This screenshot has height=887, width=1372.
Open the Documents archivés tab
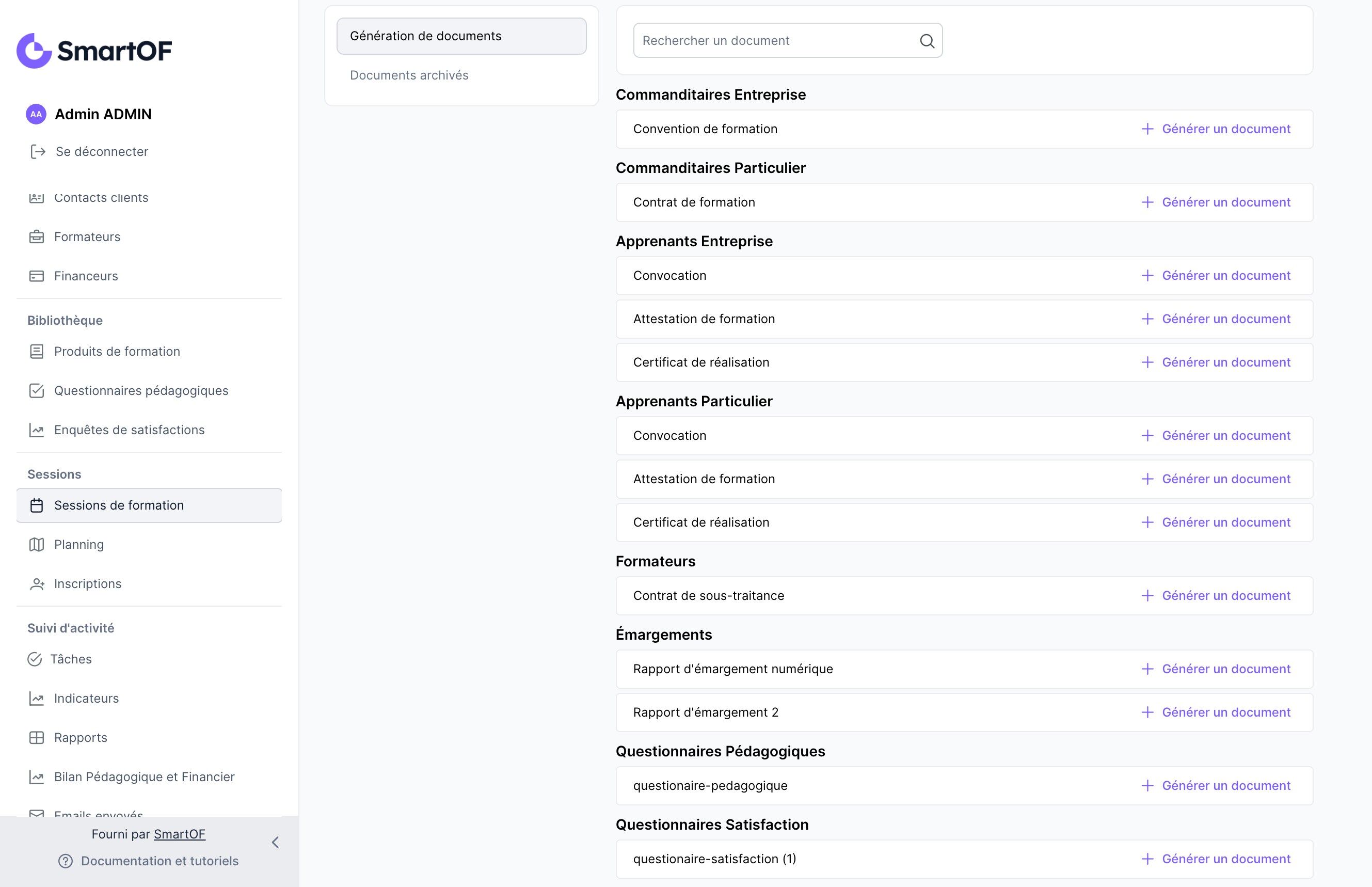coord(409,75)
